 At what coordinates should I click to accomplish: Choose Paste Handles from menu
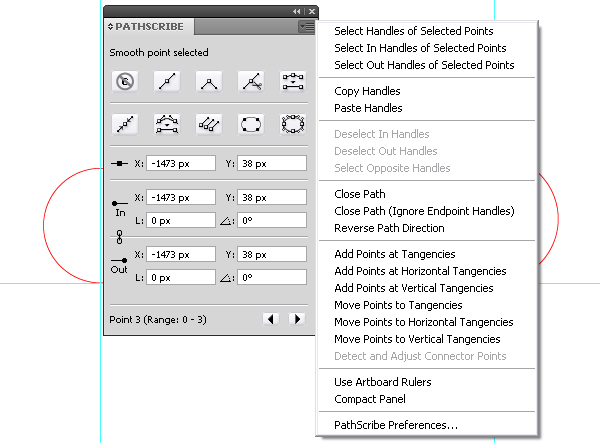tap(427, 108)
